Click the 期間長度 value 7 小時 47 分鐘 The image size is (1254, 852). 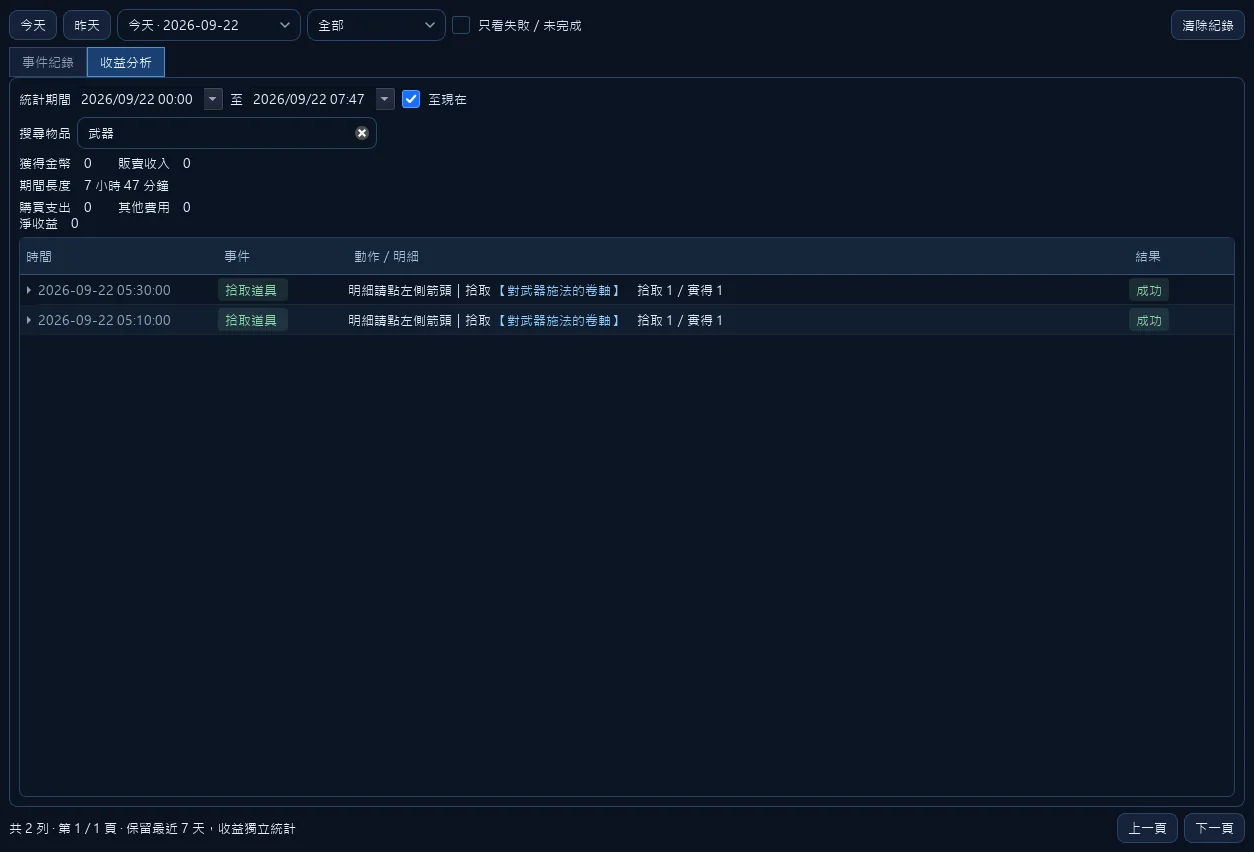126,185
